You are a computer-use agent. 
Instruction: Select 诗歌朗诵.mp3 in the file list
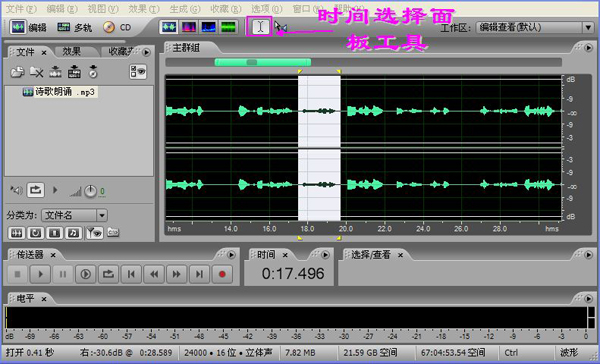click(x=60, y=92)
